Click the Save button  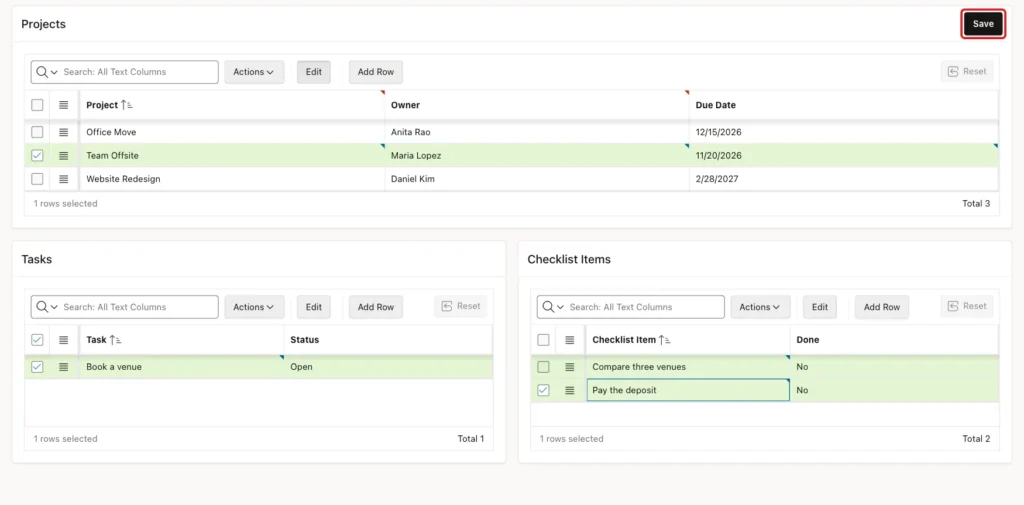[x=983, y=24]
